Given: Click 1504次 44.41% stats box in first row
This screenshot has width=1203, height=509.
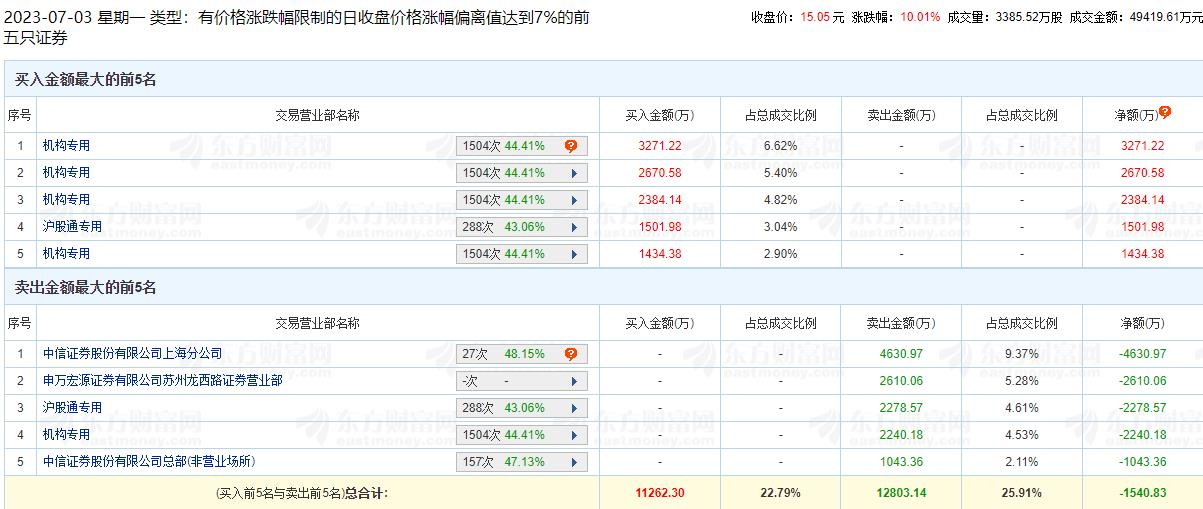Looking at the screenshot, I should click(x=521, y=146).
